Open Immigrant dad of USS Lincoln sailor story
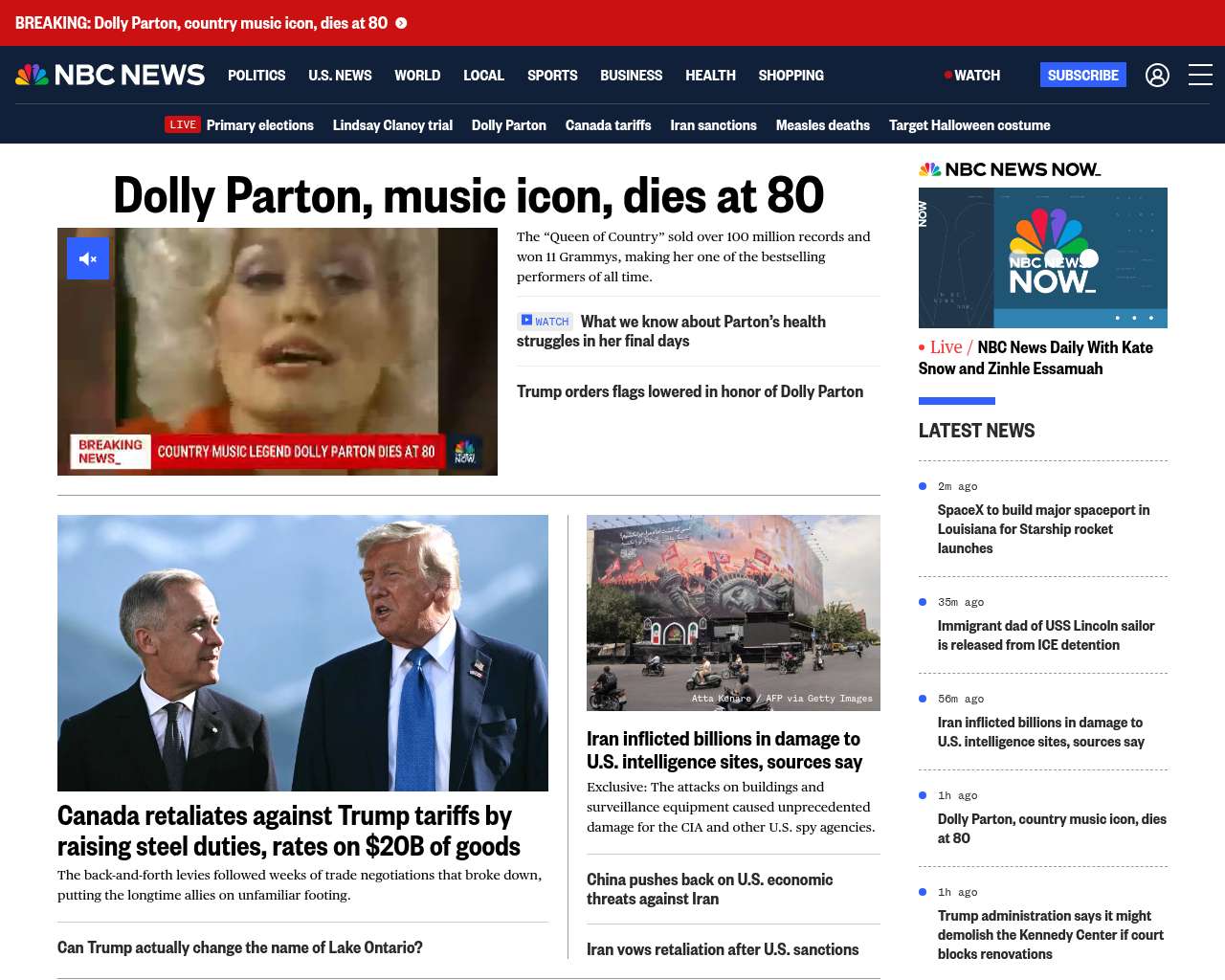 pos(1046,635)
